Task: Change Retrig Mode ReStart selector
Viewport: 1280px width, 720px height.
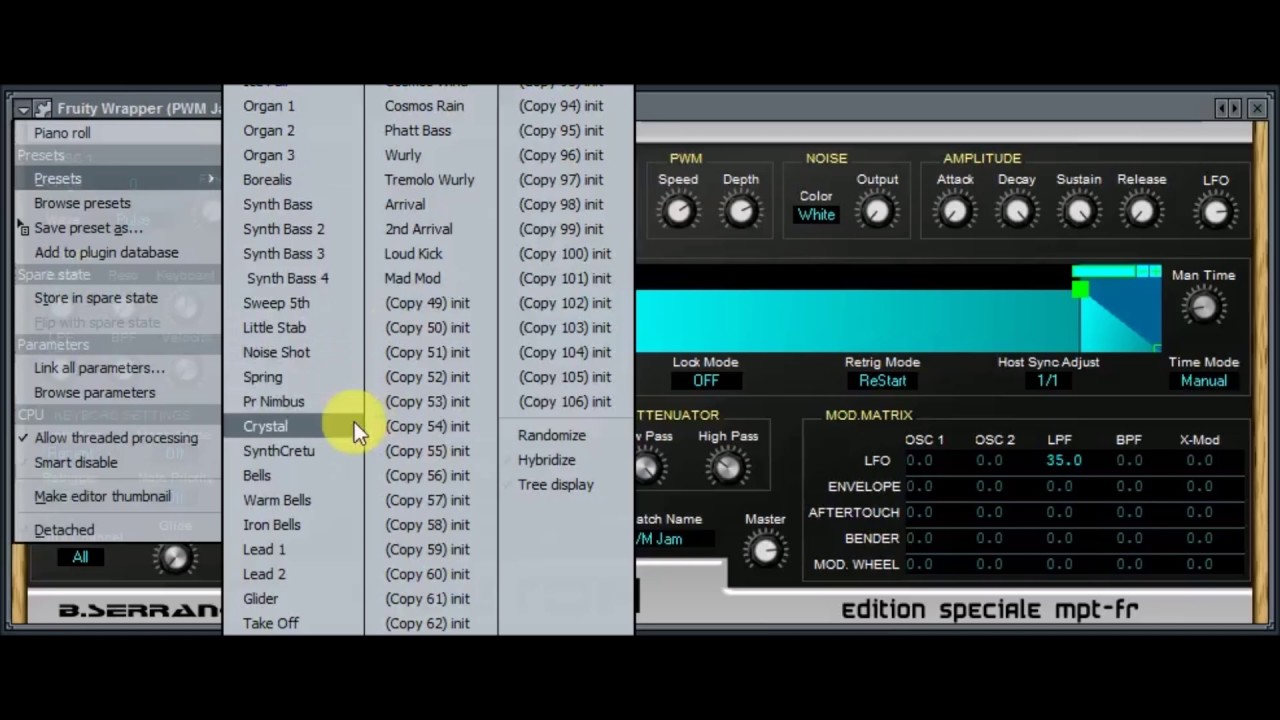Action: (x=882, y=381)
